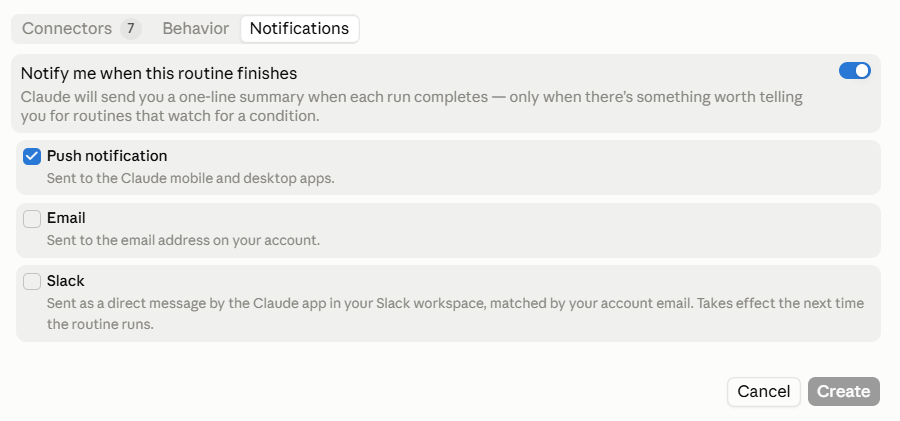This screenshot has height=421, width=900.
Task: Click the "Email" option label
Action: tap(66, 218)
